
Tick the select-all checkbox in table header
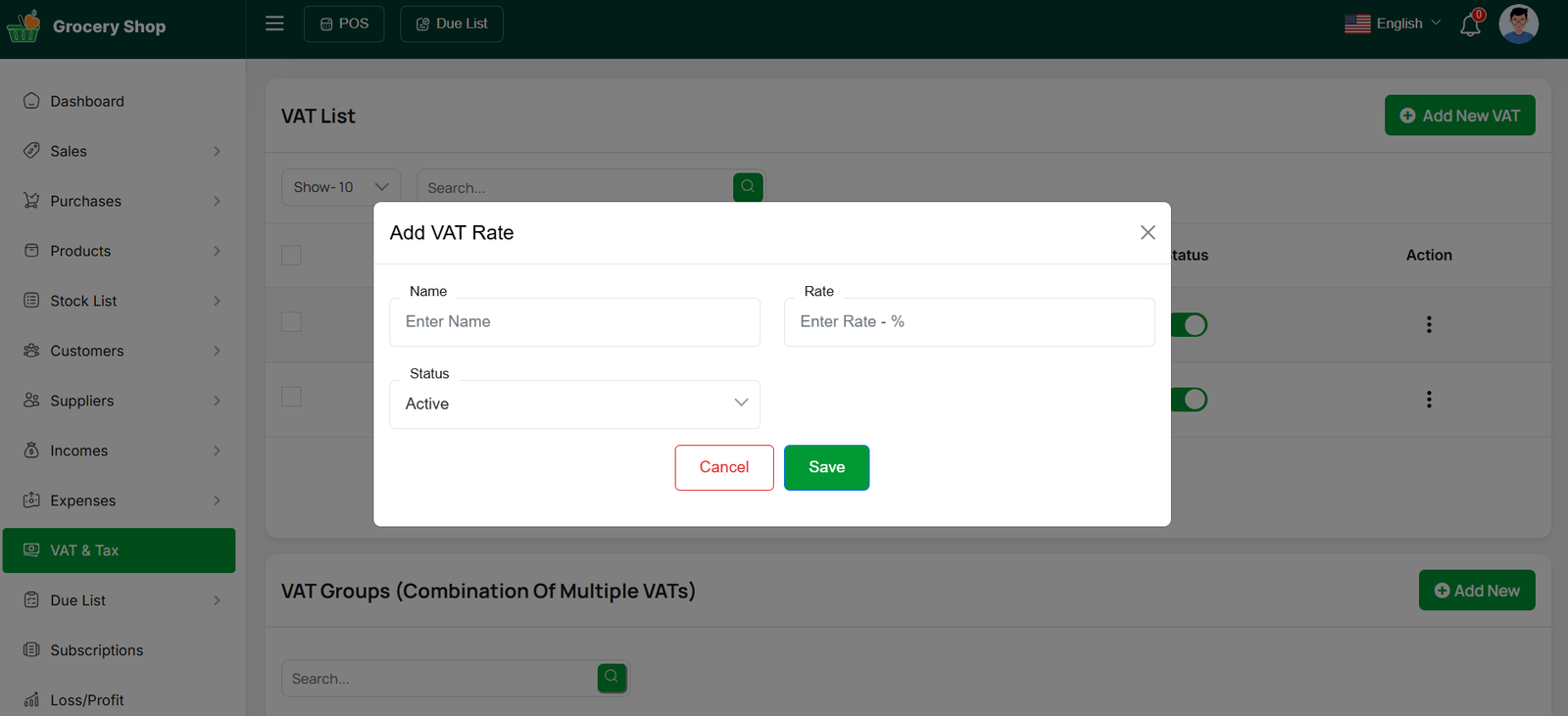[291, 255]
